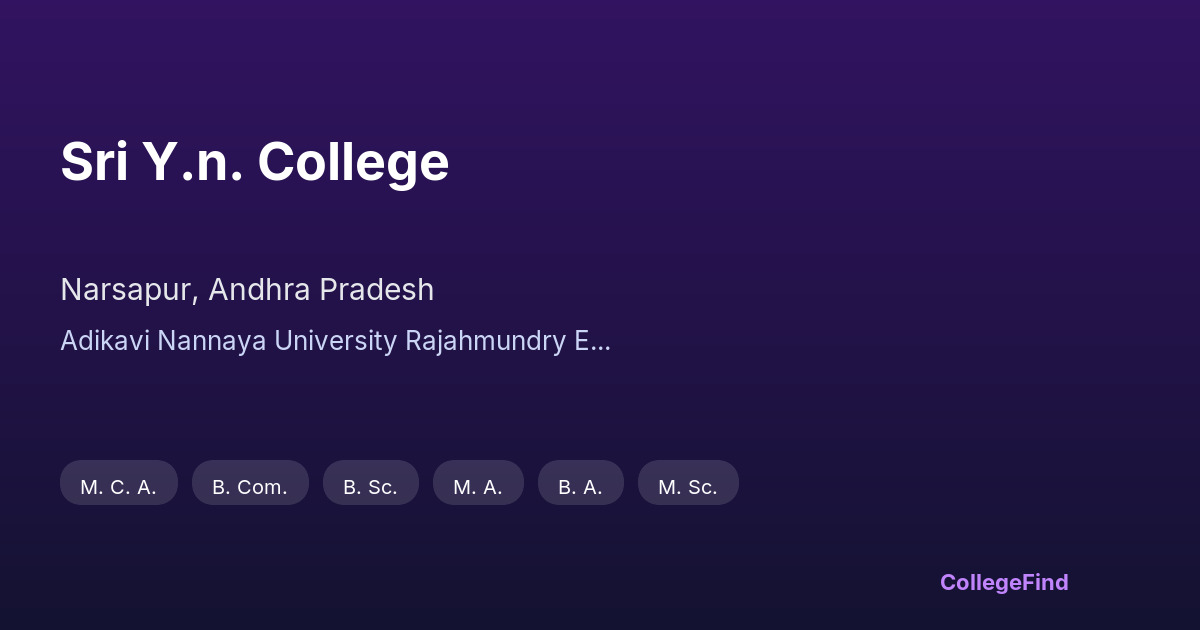Select the Narsapur, Andhra Pradesh location line
Screen dimensions: 1200x630
pyautogui.click(x=247, y=290)
